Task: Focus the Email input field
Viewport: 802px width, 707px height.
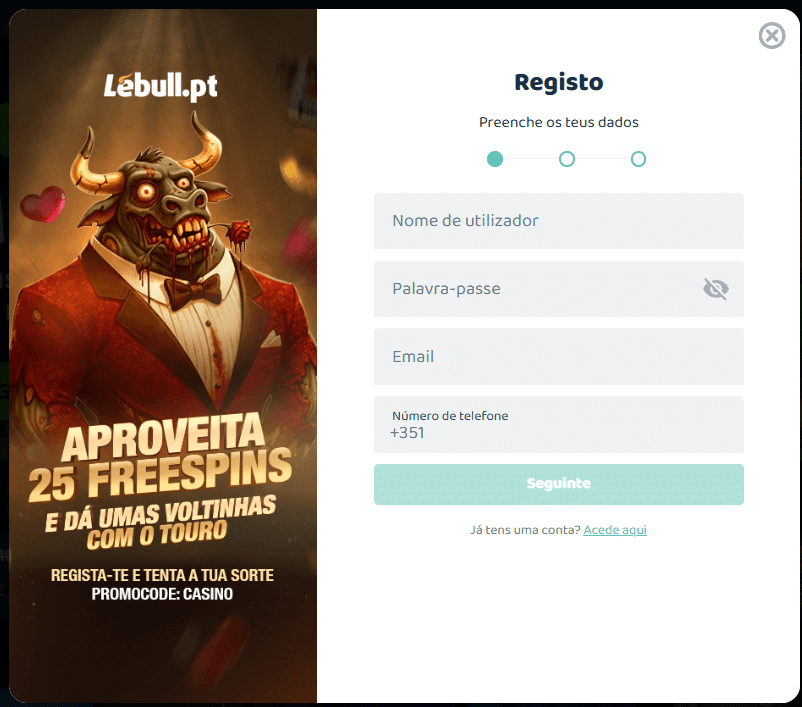Action: [559, 357]
